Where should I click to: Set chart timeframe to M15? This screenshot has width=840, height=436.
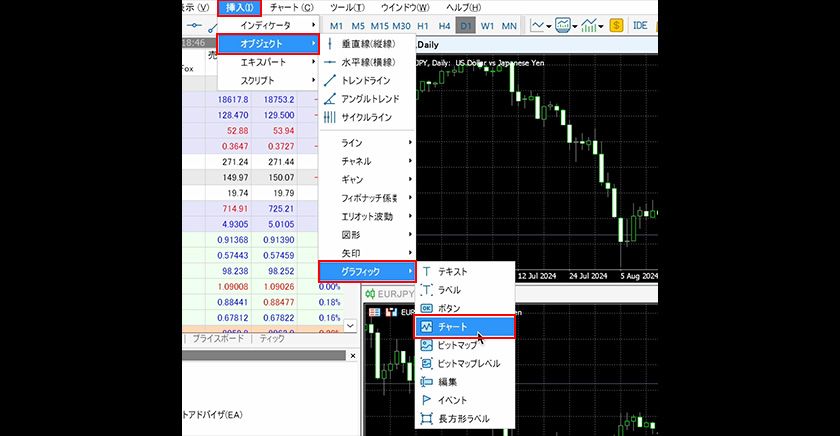tap(379, 25)
